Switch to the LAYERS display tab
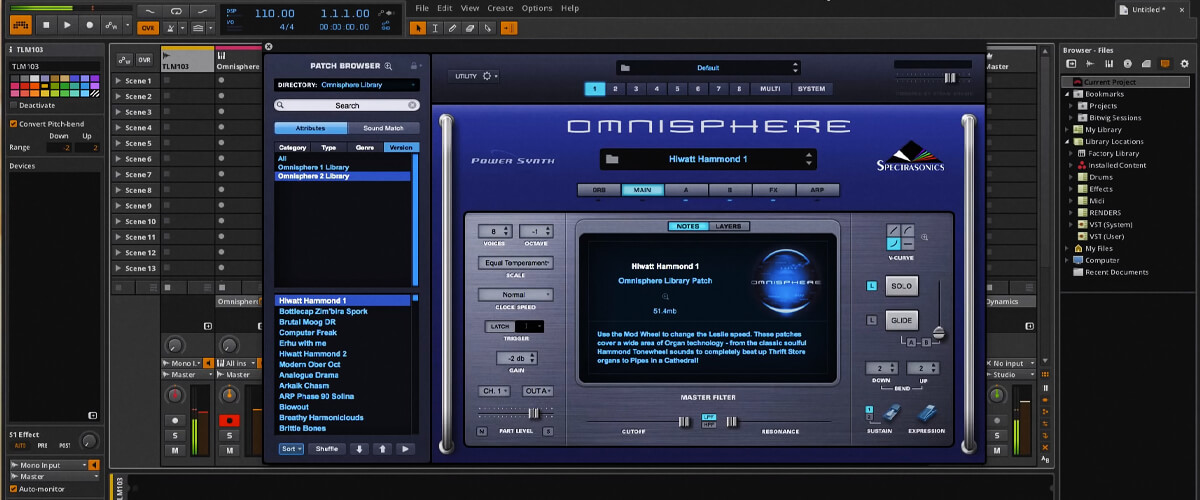This screenshot has height=500, width=1200. pos(729,226)
